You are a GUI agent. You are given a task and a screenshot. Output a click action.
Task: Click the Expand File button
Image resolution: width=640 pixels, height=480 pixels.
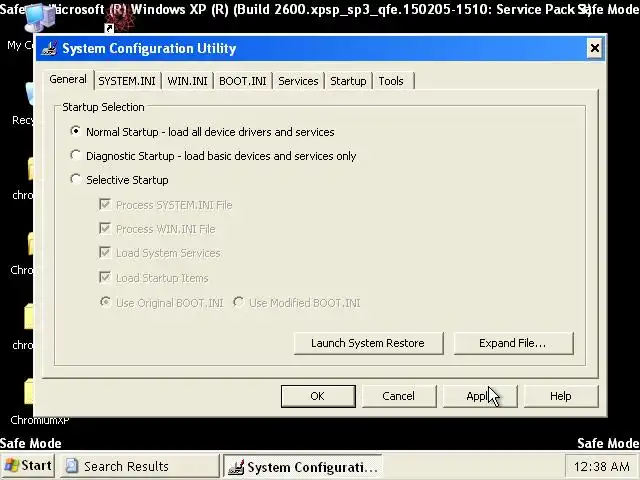tap(513, 343)
